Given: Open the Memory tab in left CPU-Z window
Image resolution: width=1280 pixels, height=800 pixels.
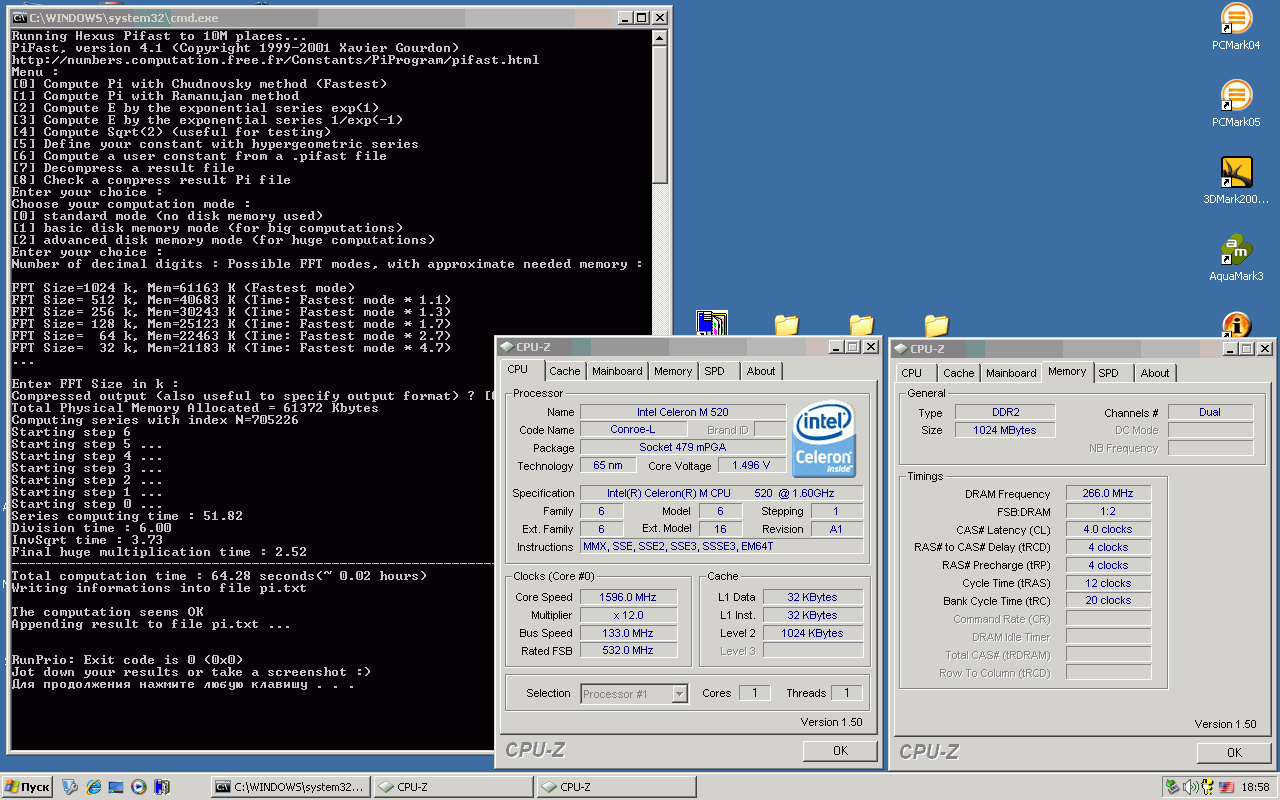Looking at the screenshot, I should tap(673, 371).
